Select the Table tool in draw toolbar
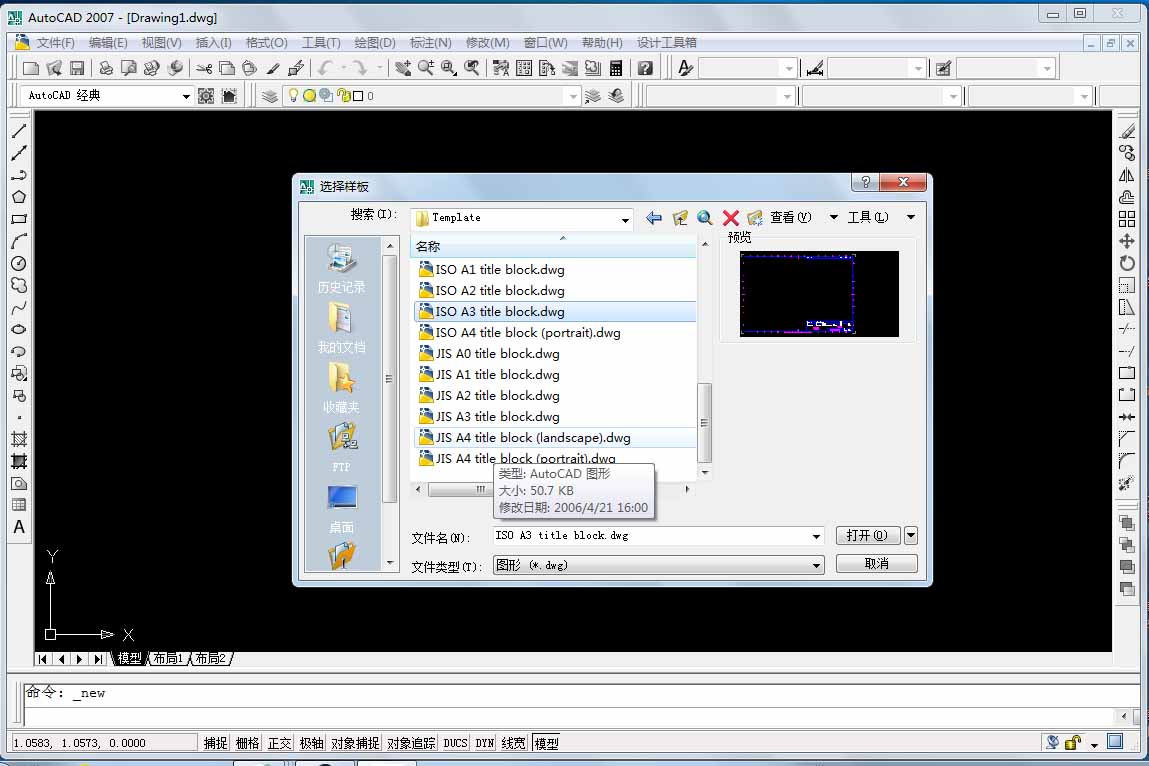This screenshot has width=1149, height=766. tap(19, 505)
